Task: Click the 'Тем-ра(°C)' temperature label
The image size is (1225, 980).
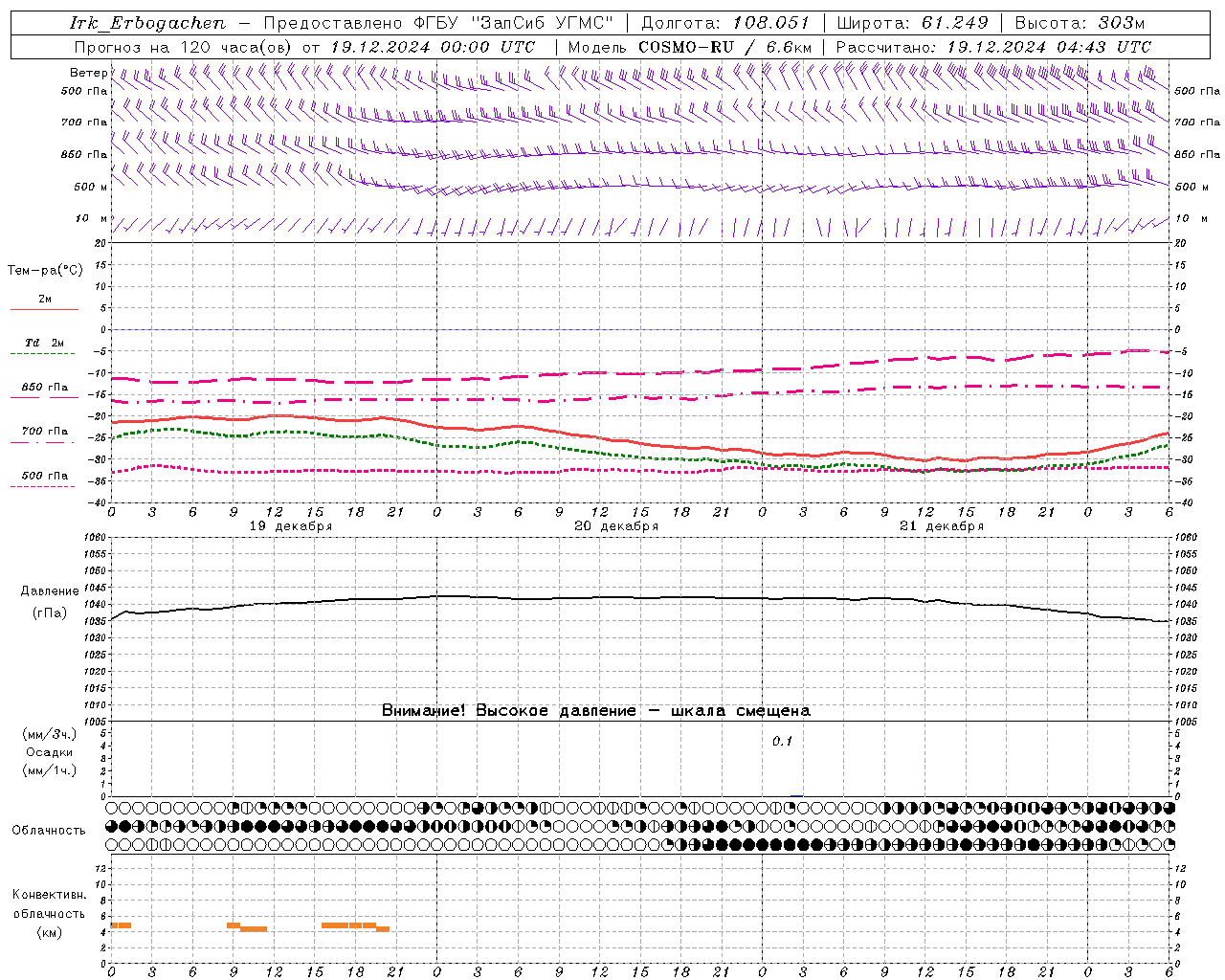Action: (45, 271)
